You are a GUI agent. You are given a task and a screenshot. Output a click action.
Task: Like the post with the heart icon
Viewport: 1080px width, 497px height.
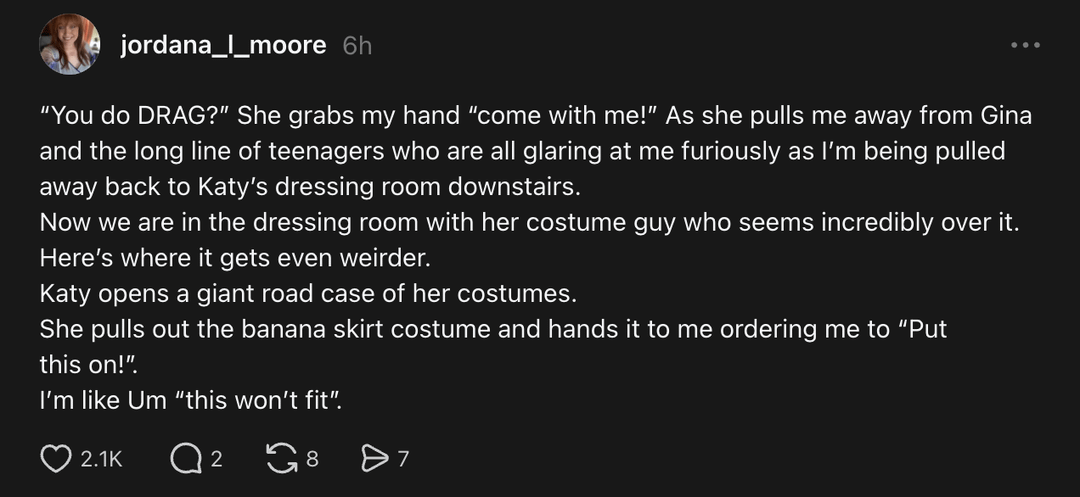(x=55, y=459)
